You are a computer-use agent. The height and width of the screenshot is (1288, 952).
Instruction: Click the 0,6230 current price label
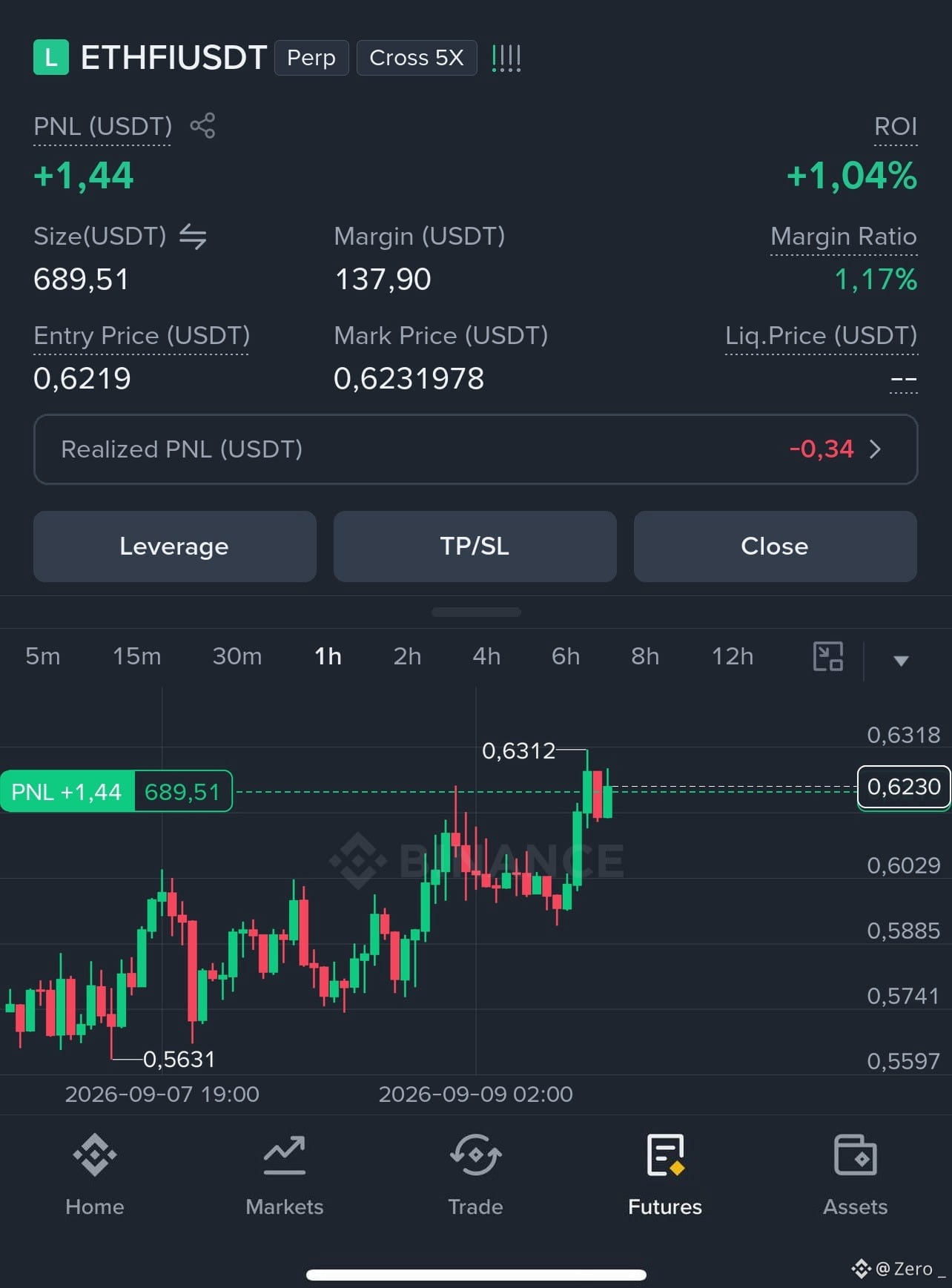[904, 787]
